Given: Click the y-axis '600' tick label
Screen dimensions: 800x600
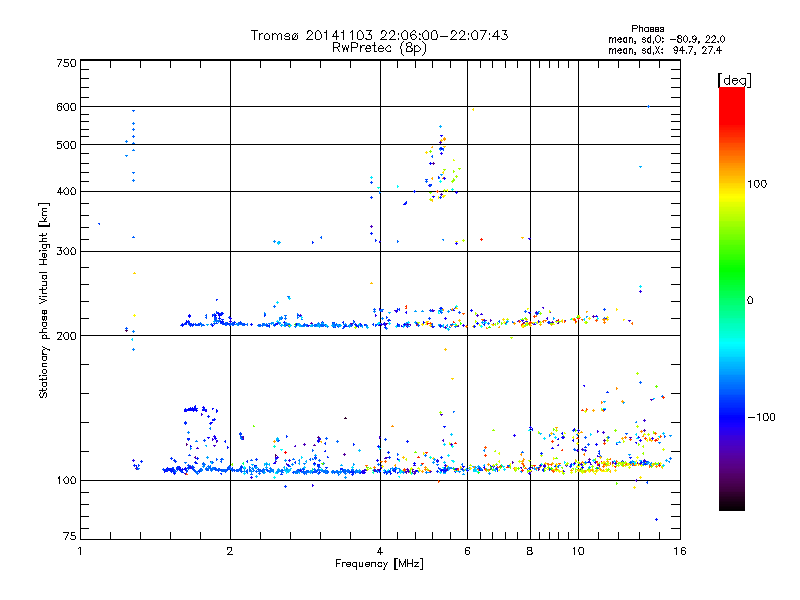Looking at the screenshot, I should [66, 107].
